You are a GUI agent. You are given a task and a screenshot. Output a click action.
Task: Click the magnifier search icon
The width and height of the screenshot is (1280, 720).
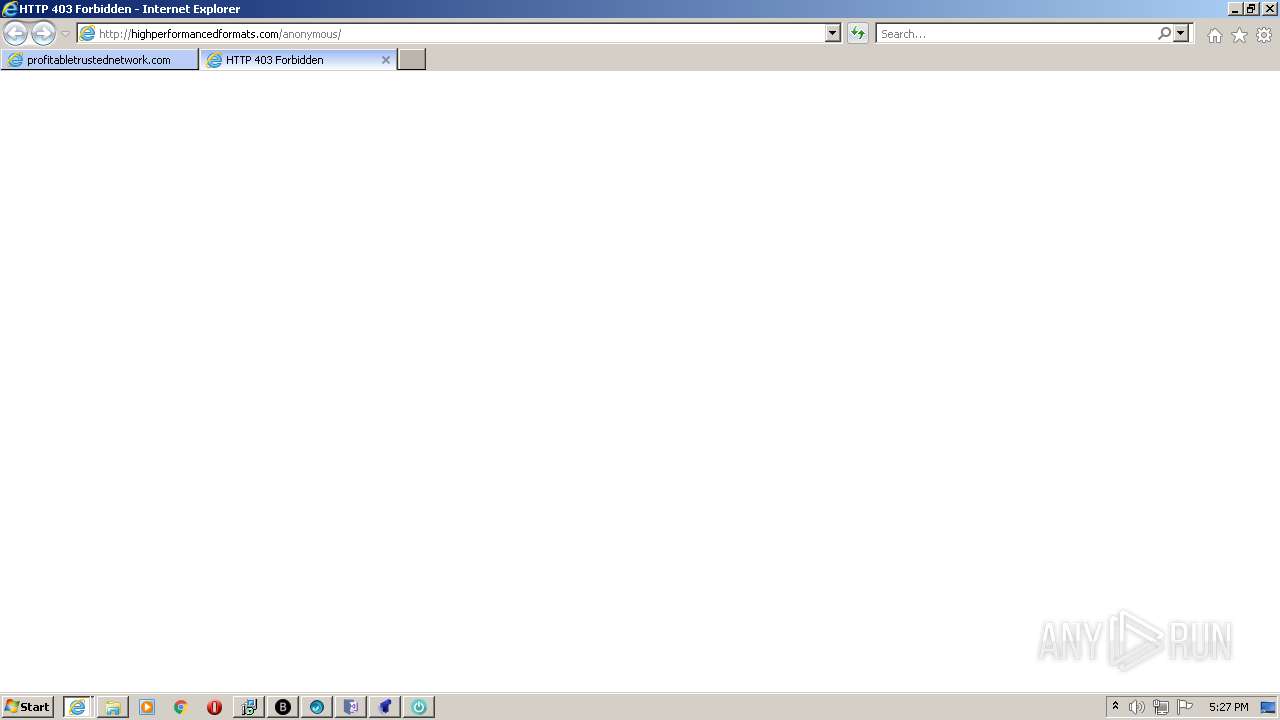pos(1164,34)
